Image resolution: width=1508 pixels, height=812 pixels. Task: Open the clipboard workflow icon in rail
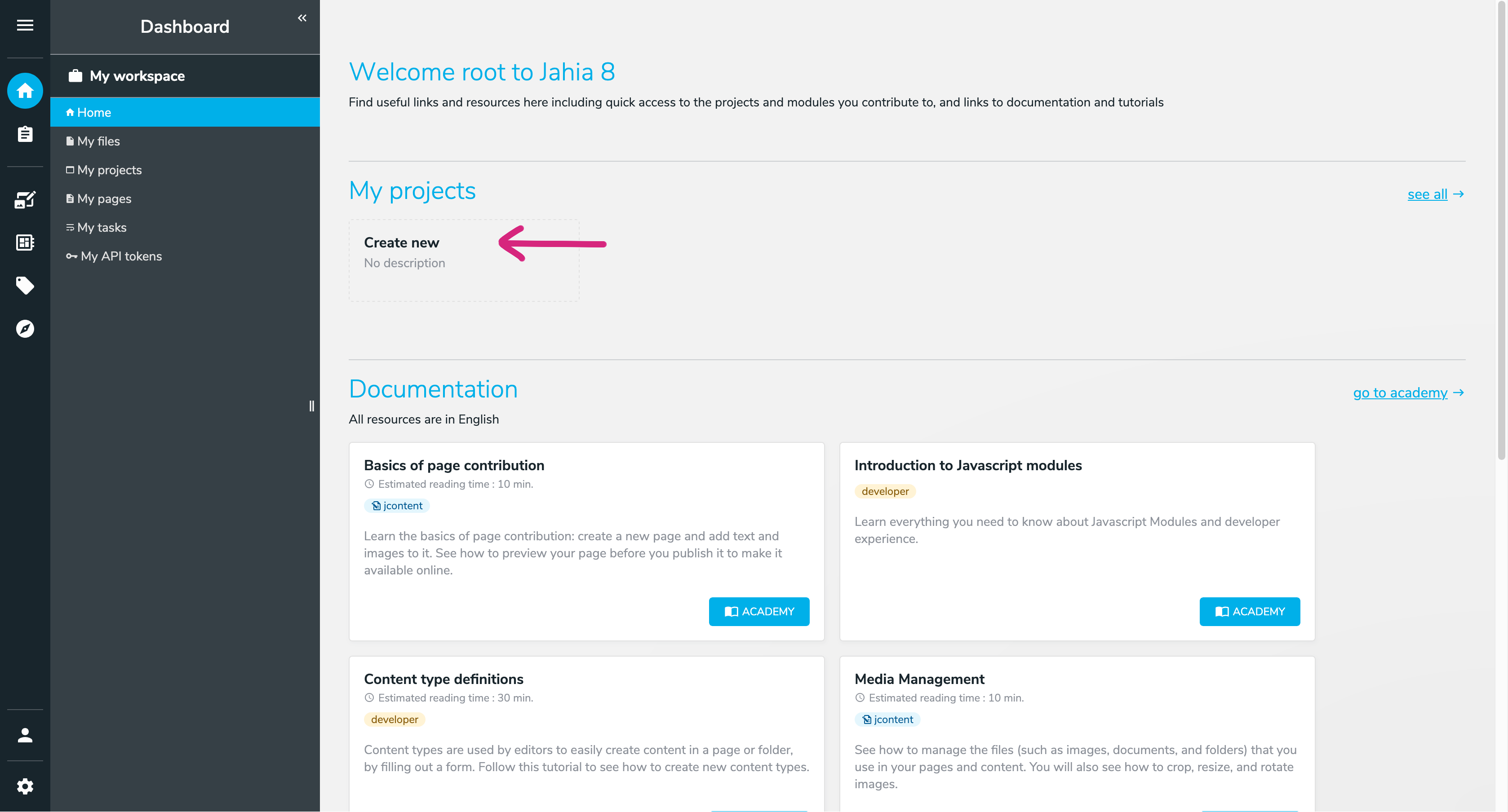pos(25,134)
